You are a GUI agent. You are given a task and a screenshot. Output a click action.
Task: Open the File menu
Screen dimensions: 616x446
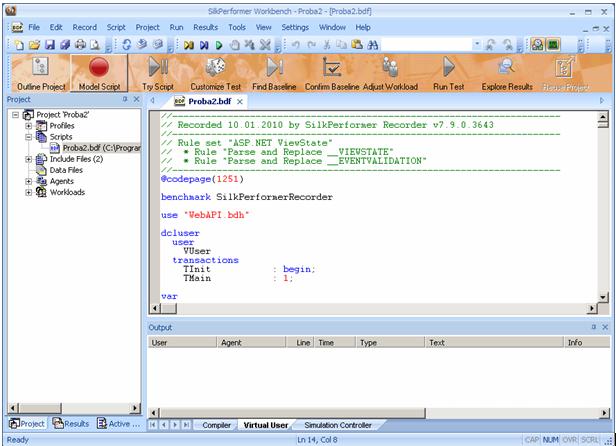tap(34, 28)
